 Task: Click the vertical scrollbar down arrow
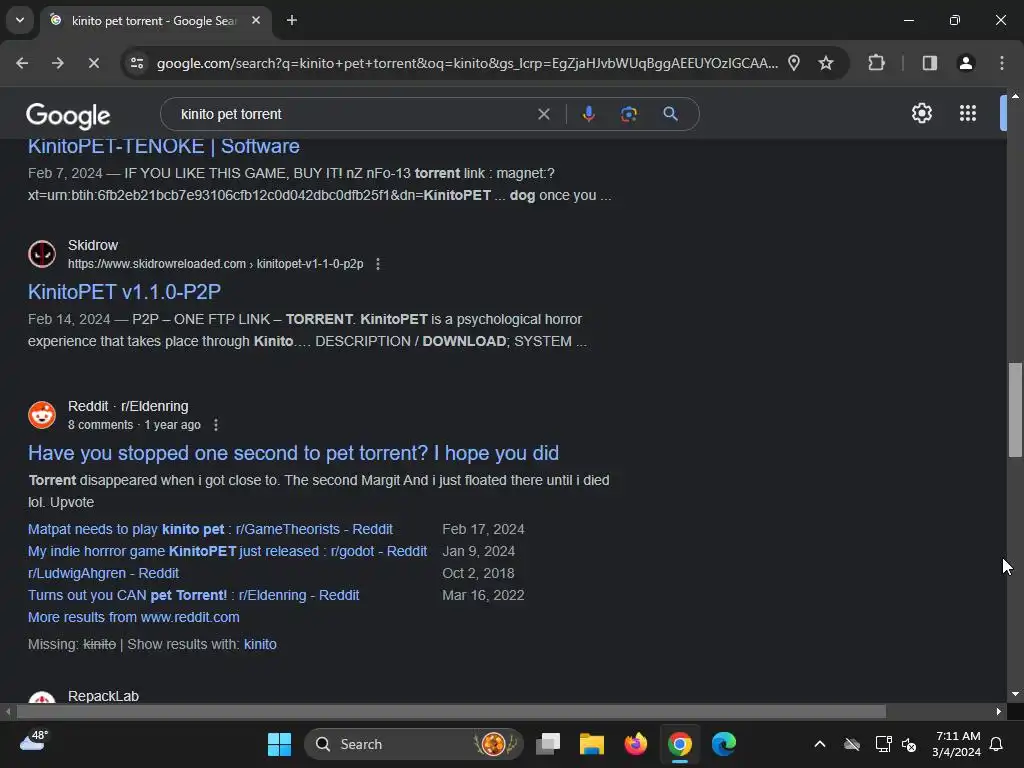point(1016,694)
